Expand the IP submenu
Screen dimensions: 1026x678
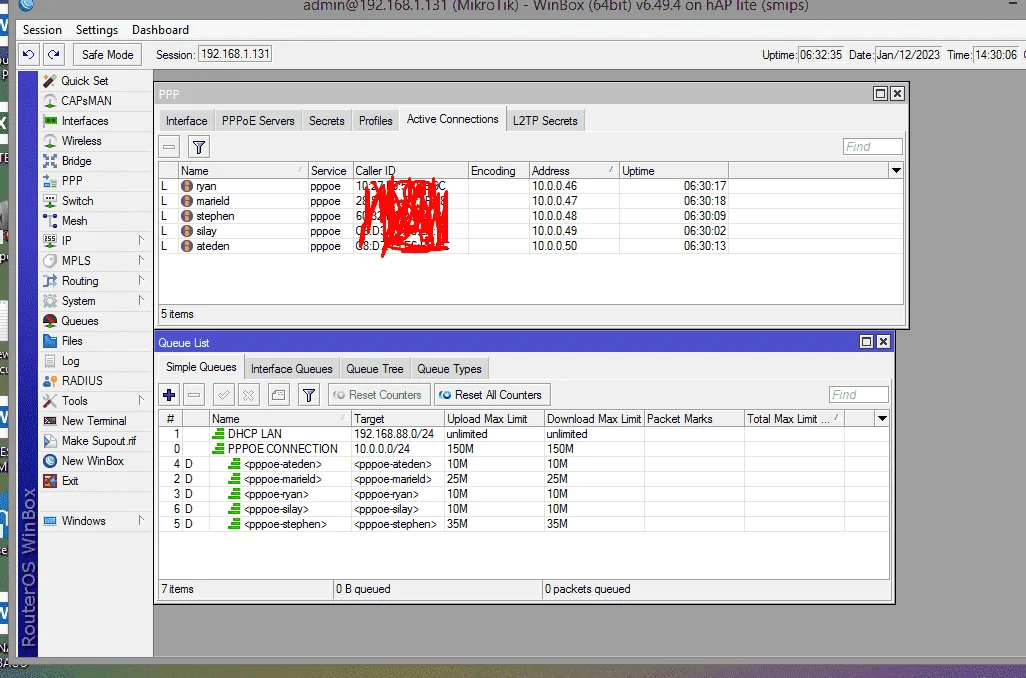click(141, 241)
